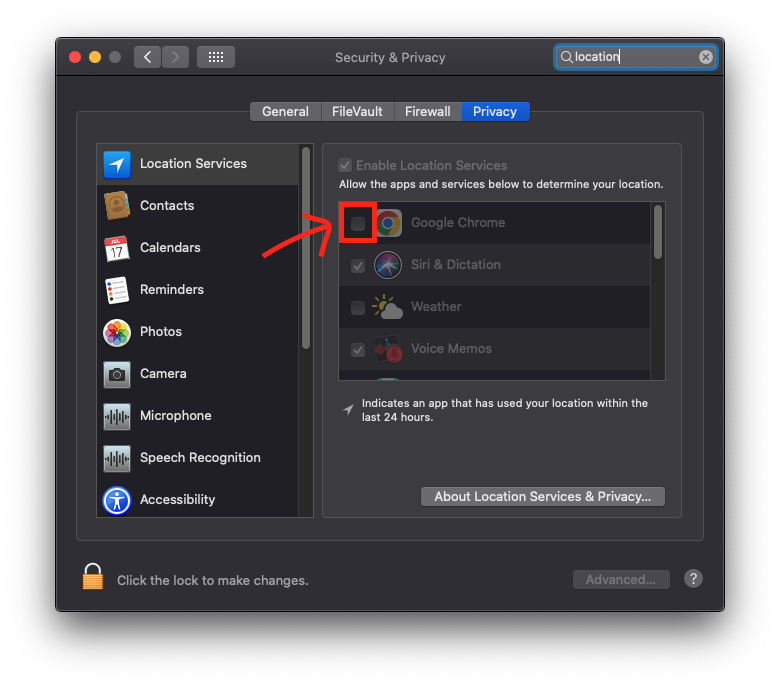The height and width of the screenshot is (685, 780).
Task: Click the Siri & Dictation app icon
Action: (x=388, y=265)
